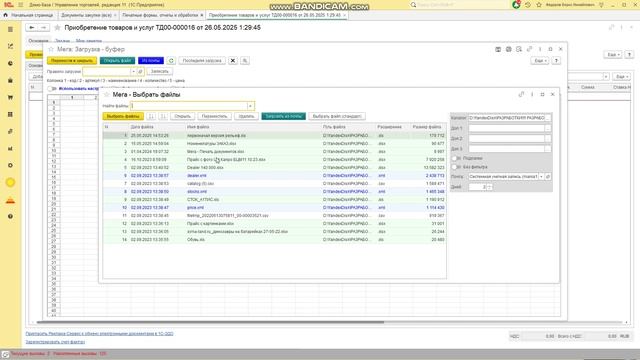Click the Найти файлы input field
Viewport: 640px width, 360px height.
[x=189, y=106]
